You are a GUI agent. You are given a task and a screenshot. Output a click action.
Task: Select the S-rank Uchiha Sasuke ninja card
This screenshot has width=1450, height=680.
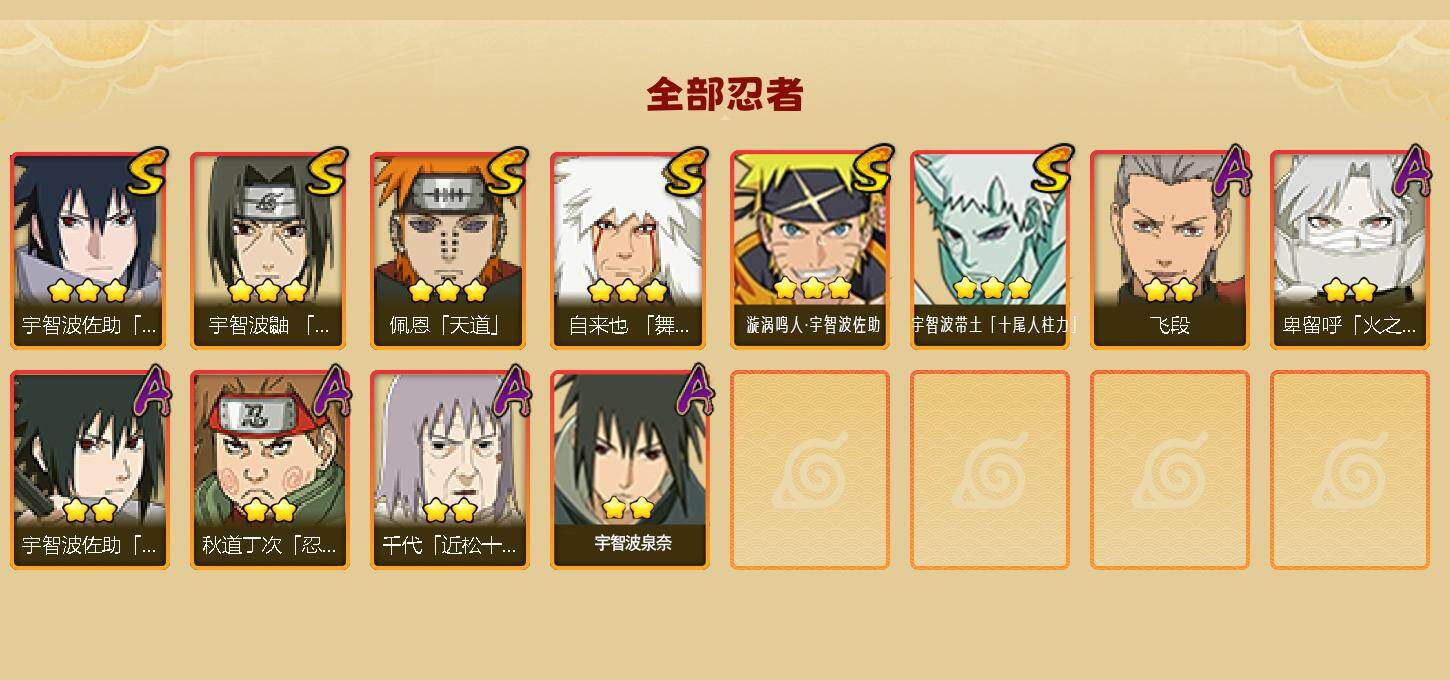coord(89,250)
